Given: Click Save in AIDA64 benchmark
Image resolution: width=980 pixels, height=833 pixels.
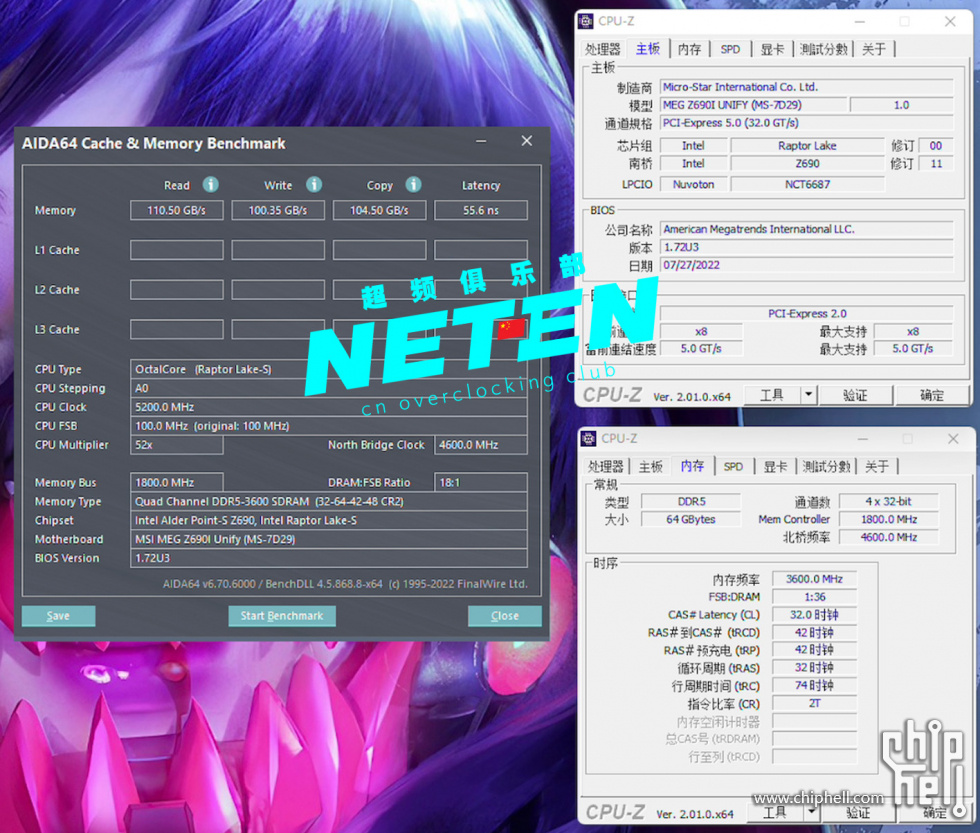Looking at the screenshot, I should (58, 616).
